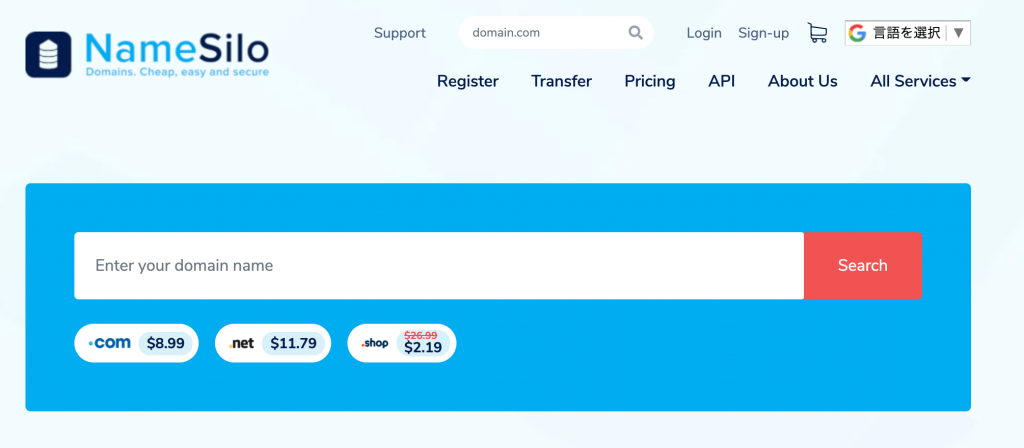Image resolution: width=1024 pixels, height=448 pixels.
Task: Open the language selection dropdown arrow
Action: tap(959, 33)
